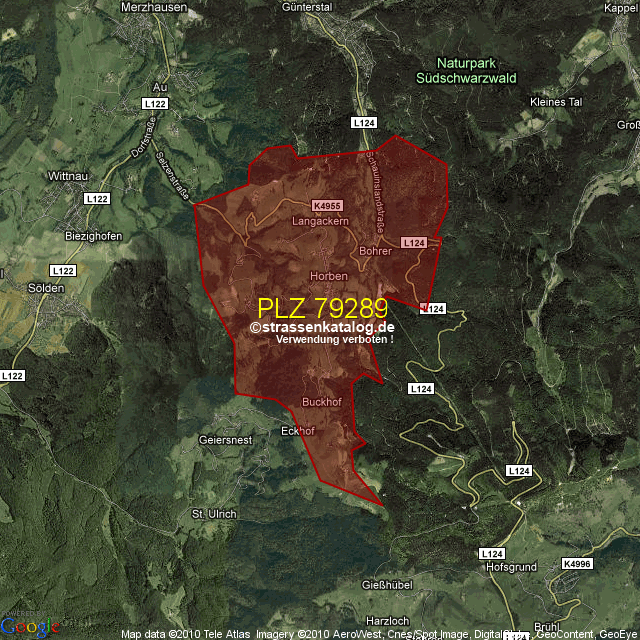
Task: Select the L124 shield next to Bohrer
Action: click(x=414, y=243)
